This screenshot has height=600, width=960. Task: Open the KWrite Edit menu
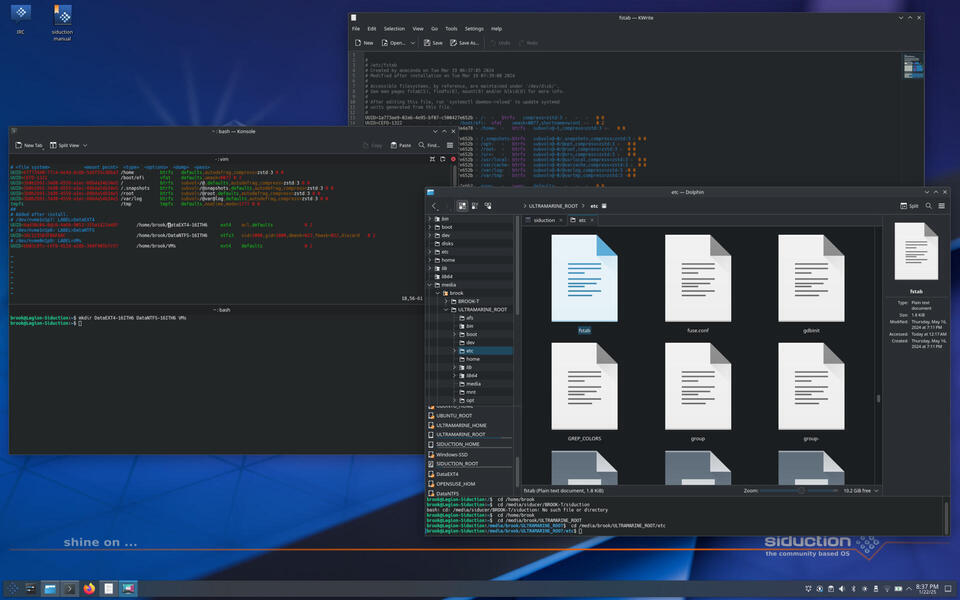(x=372, y=29)
